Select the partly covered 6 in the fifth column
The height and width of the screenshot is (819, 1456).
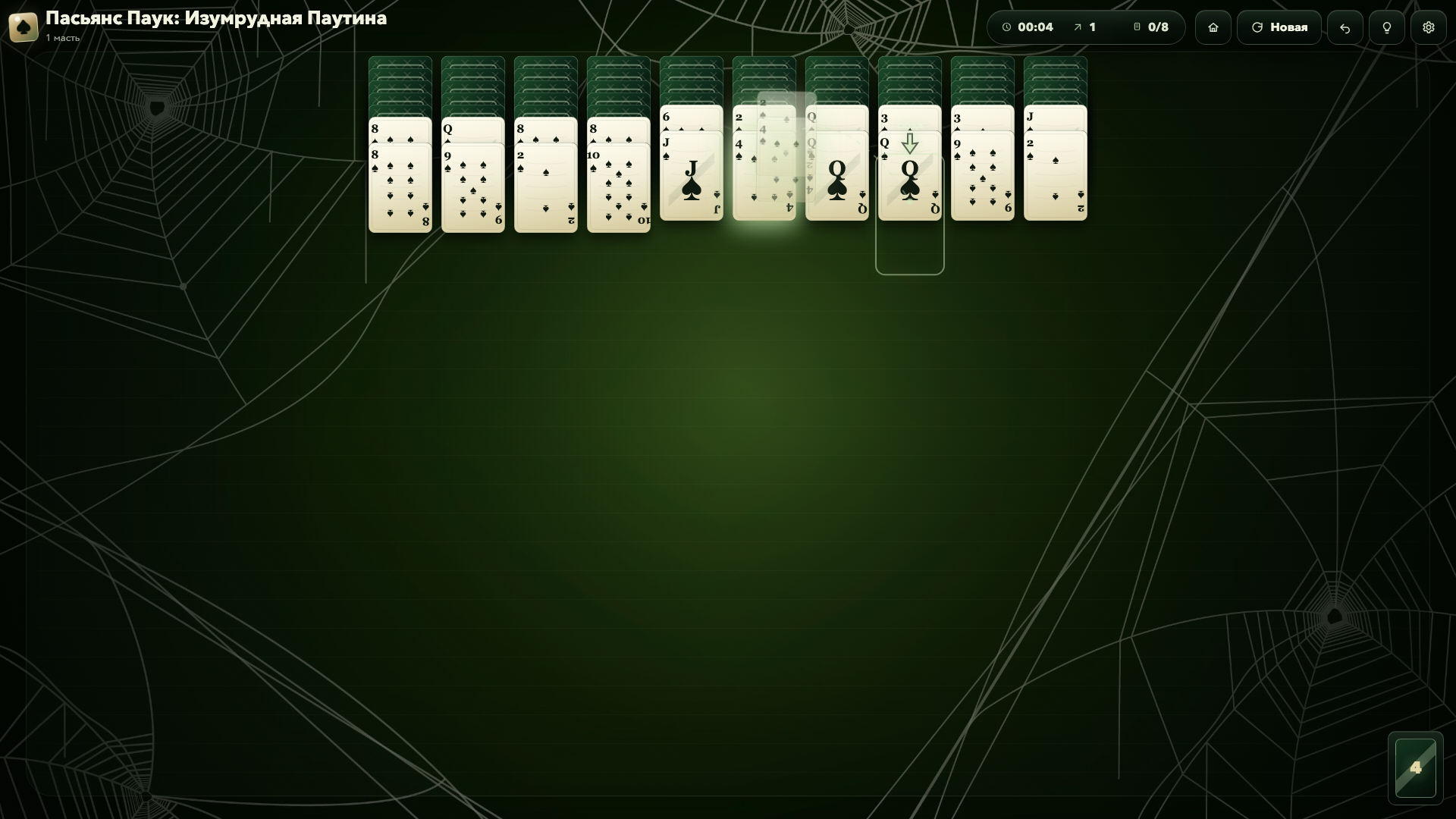692,118
